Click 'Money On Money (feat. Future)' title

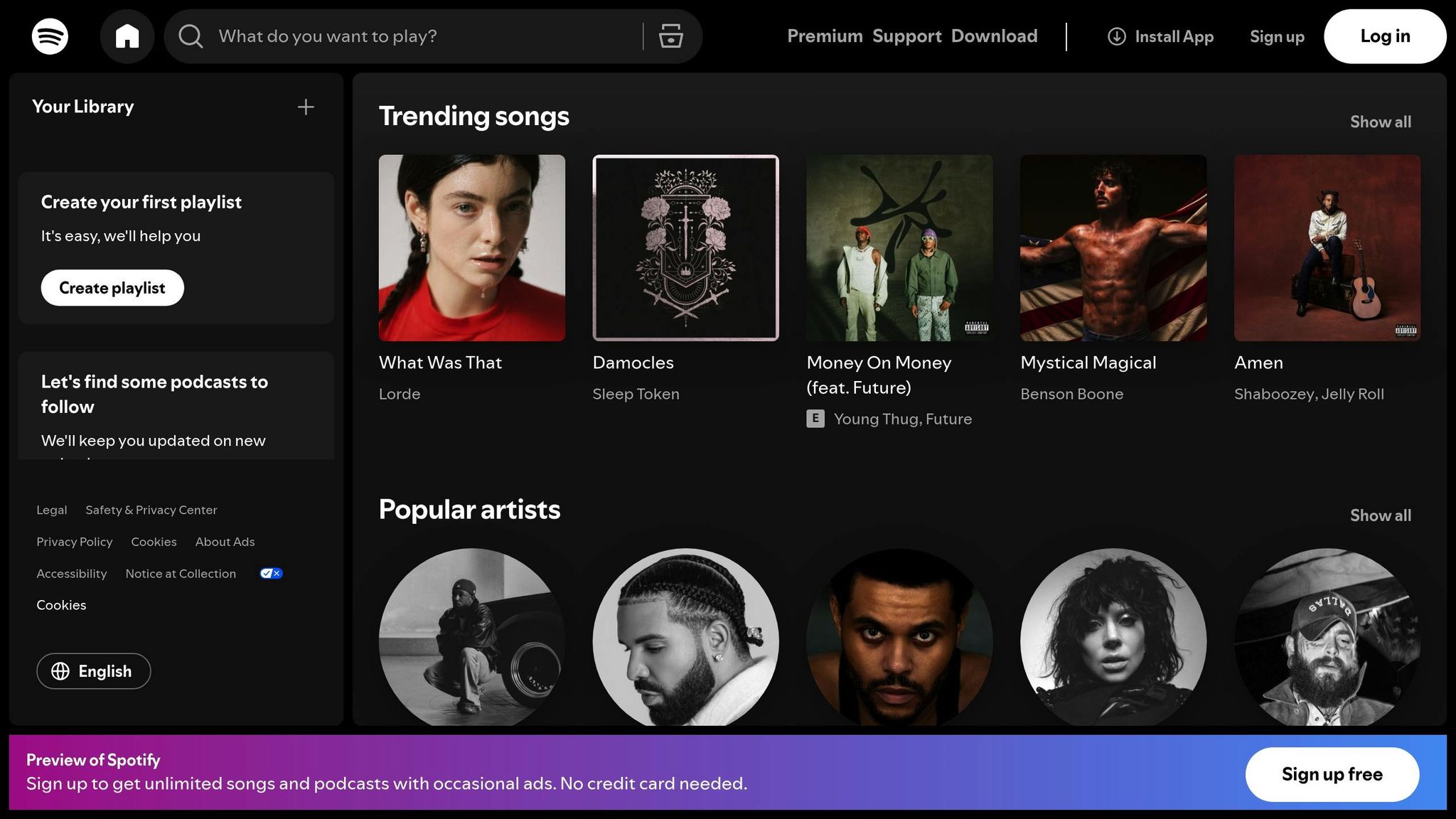[879, 375]
